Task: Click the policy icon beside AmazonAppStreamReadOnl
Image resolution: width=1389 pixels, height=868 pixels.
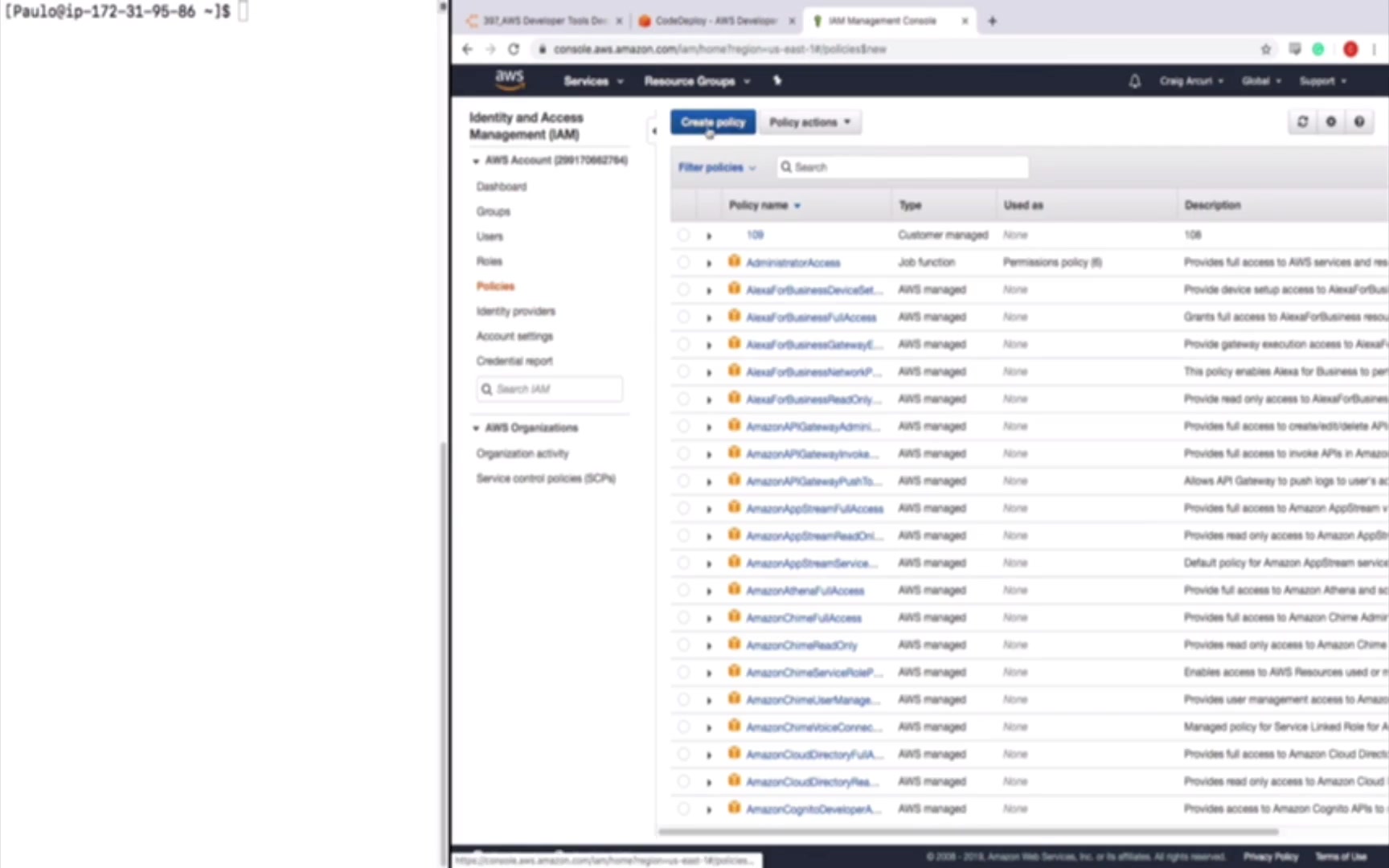Action: point(734,534)
